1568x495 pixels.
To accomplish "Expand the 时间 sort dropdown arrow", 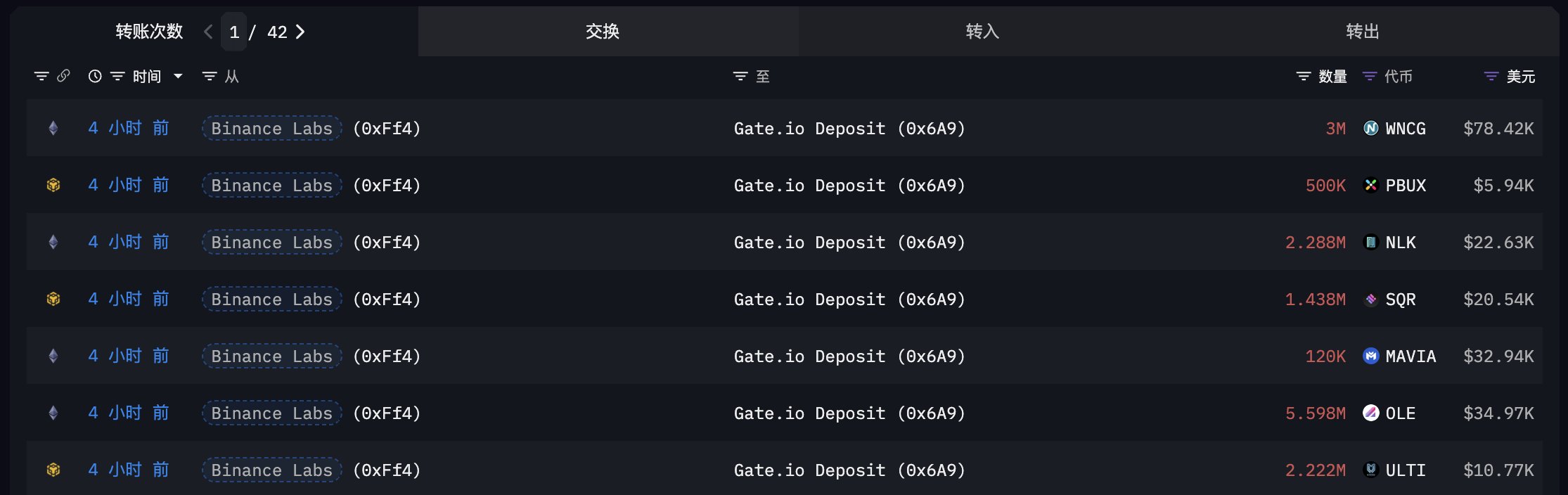I will (x=178, y=76).
